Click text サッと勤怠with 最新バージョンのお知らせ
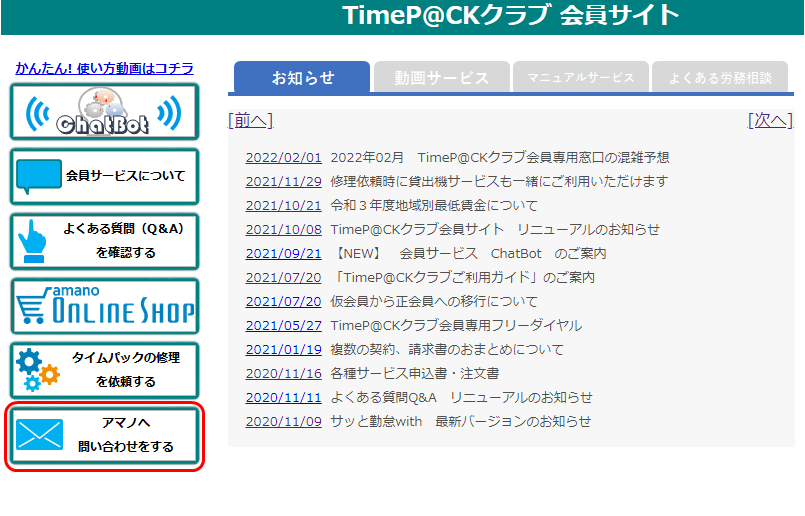 pyautogui.click(x=461, y=422)
